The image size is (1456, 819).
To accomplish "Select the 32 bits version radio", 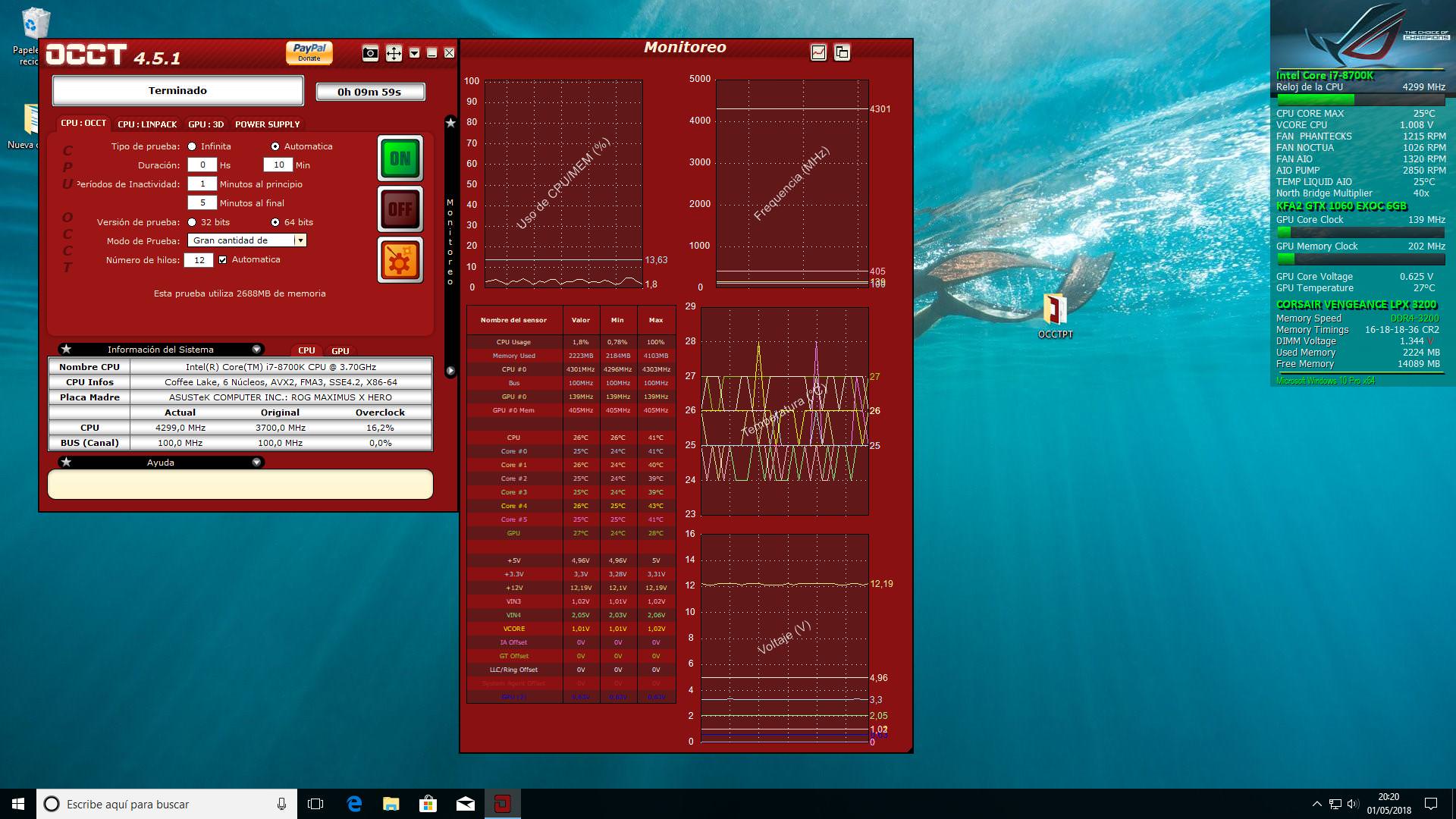I will coord(193,222).
